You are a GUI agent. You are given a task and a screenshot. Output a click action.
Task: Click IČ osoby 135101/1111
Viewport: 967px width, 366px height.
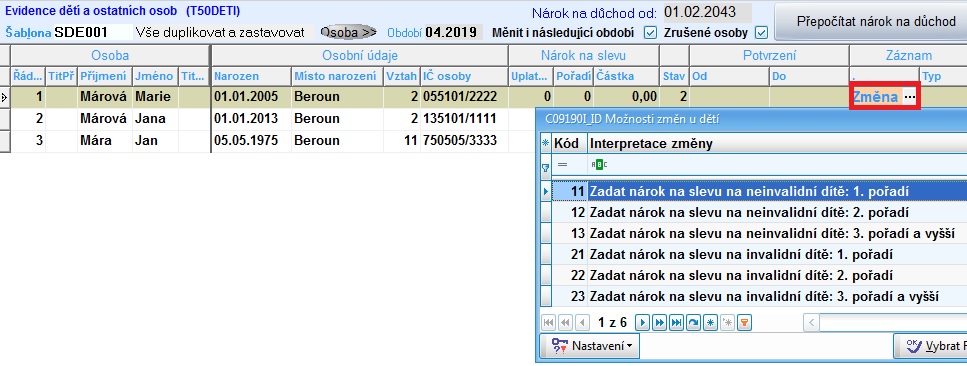pyautogui.click(x=464, y=119)
